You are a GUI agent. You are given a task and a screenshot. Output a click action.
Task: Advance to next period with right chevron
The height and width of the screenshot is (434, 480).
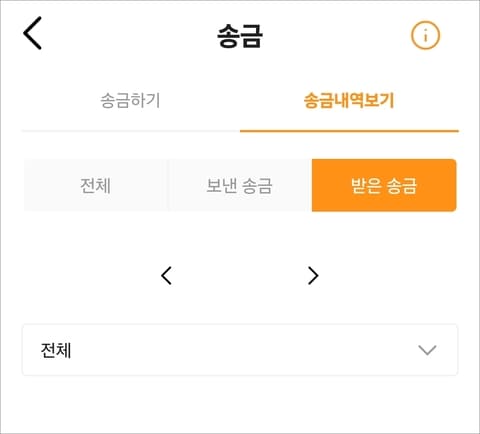(x=313, y=276)
